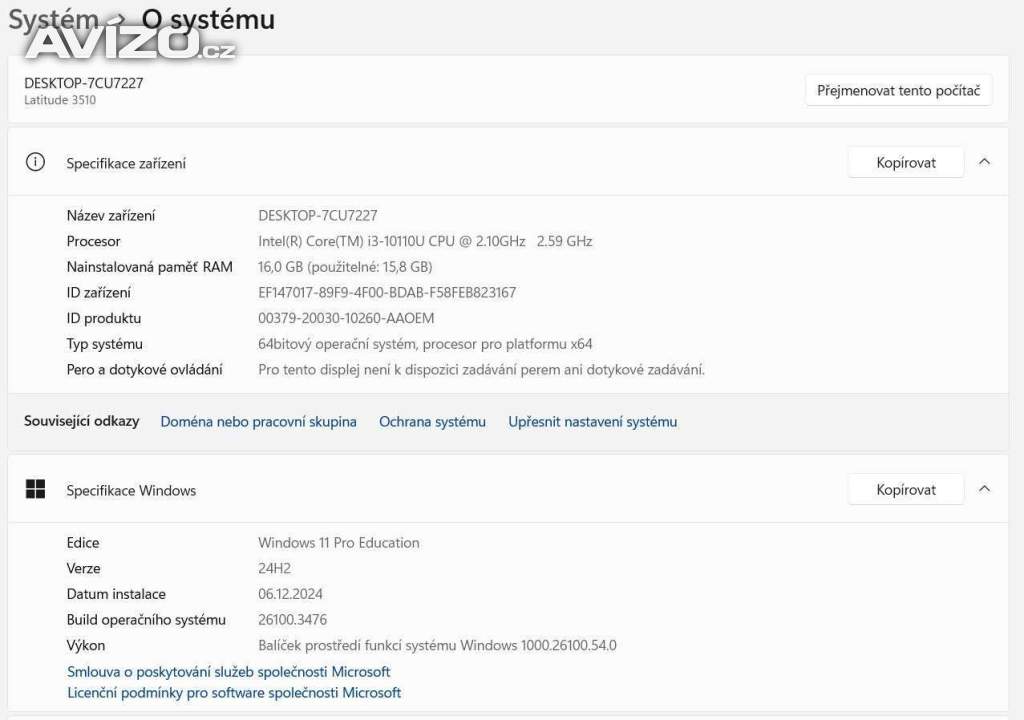
Task: Open Licenční podmínky pro software link
Action: point(234,693)
